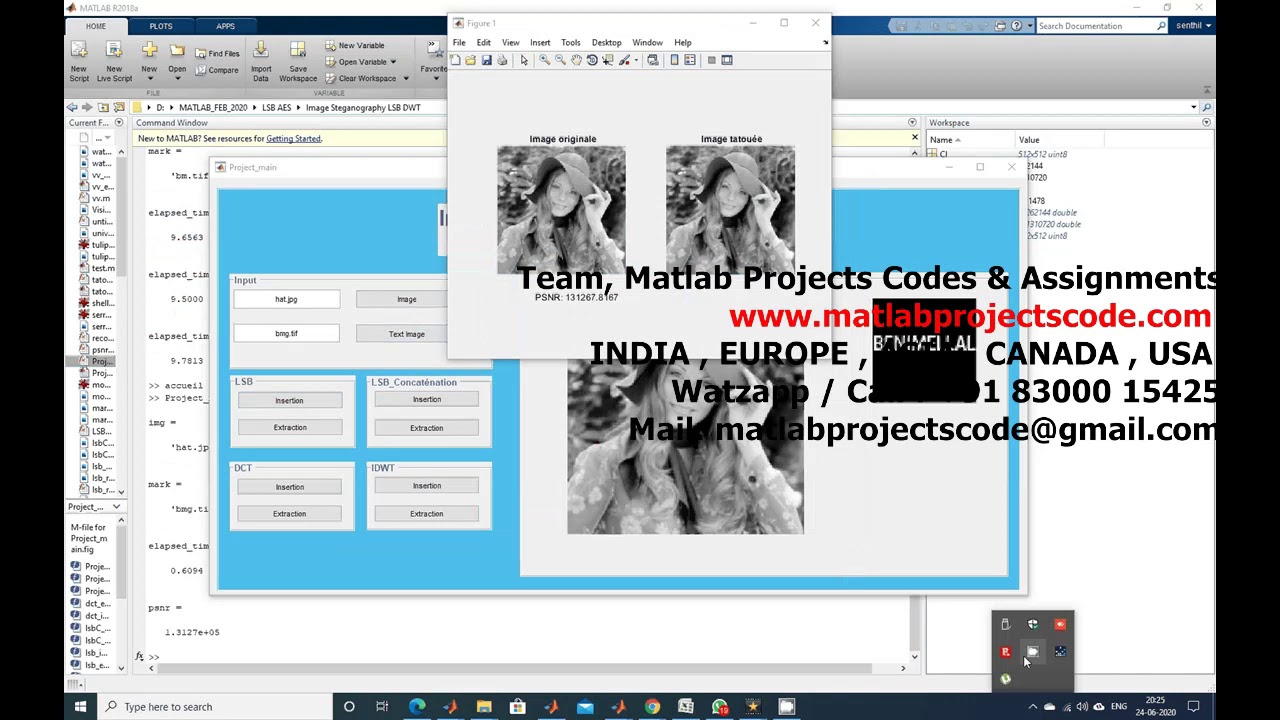Click hat.jpg input field
Screen dimensions: 1280x720
coord(286,299)
